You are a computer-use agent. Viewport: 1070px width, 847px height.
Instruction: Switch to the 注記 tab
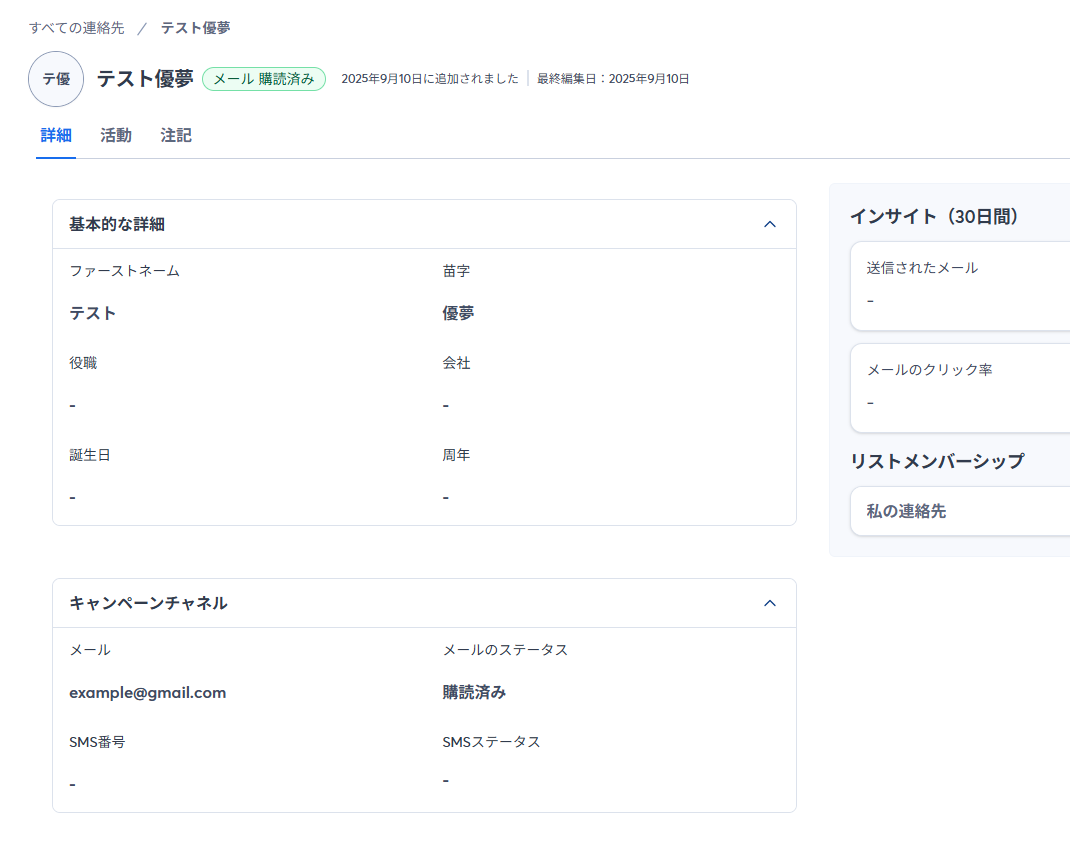pyautogui.click(x=176, y=136)
